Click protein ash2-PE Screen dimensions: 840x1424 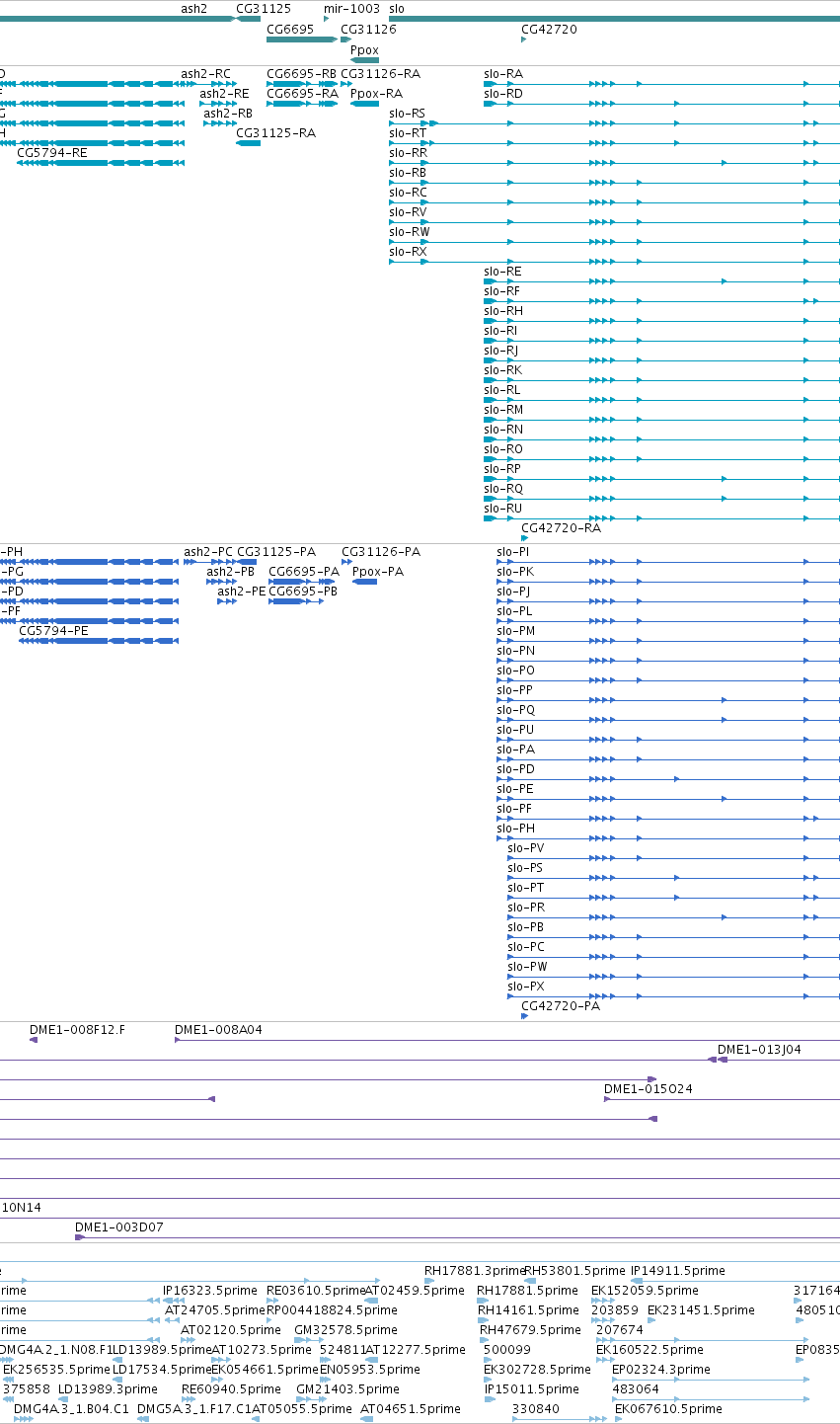tap(242, 592)
